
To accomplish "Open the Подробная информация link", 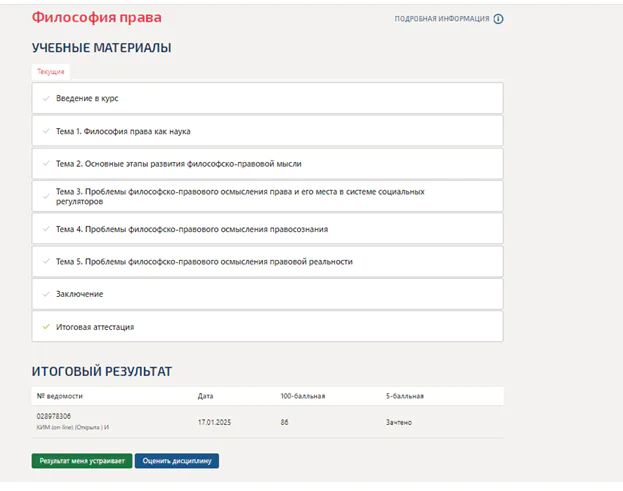I will (442, 19).
